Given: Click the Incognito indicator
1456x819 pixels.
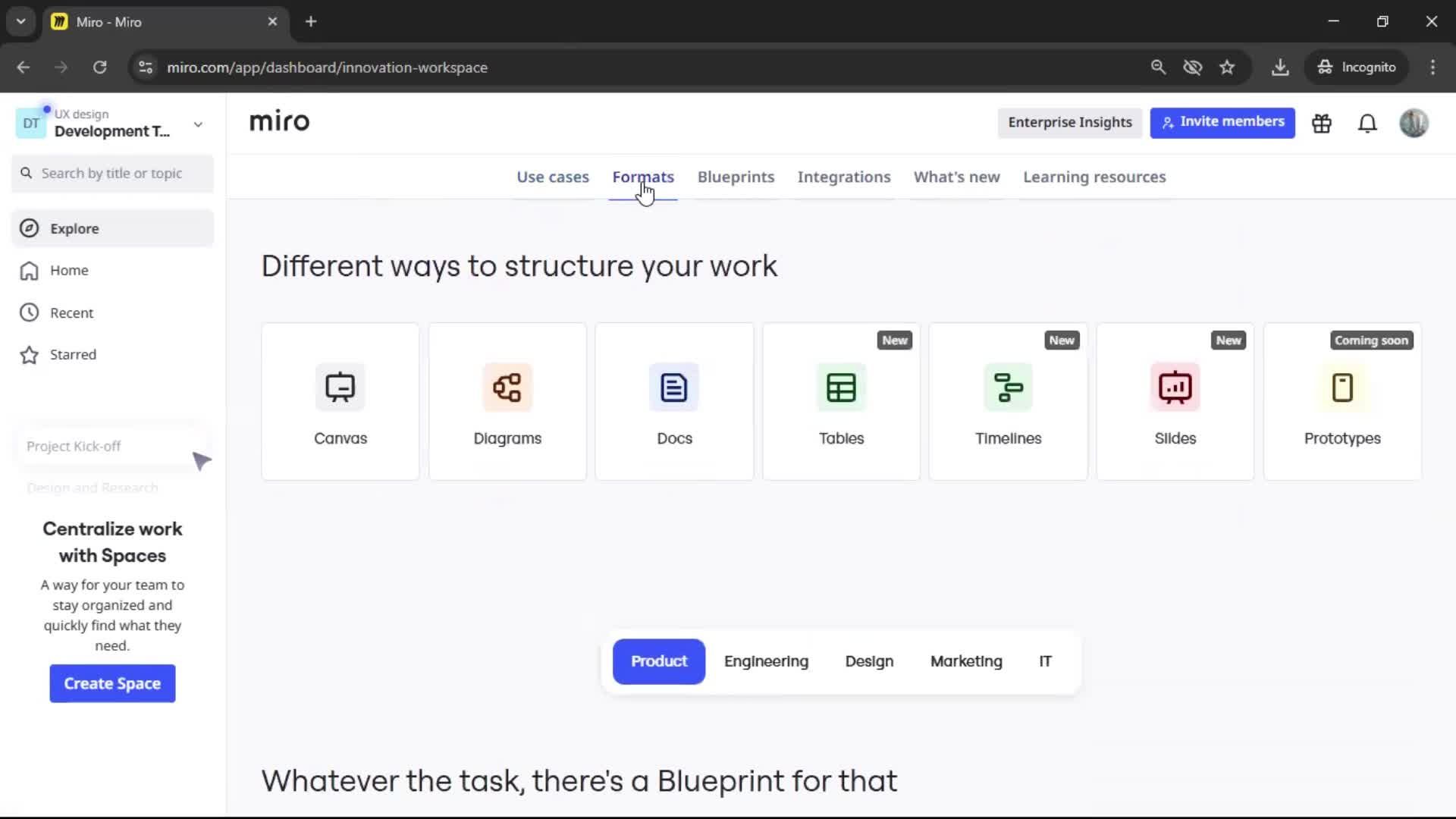Looking at the screenshot, I should click(1356, 67).
